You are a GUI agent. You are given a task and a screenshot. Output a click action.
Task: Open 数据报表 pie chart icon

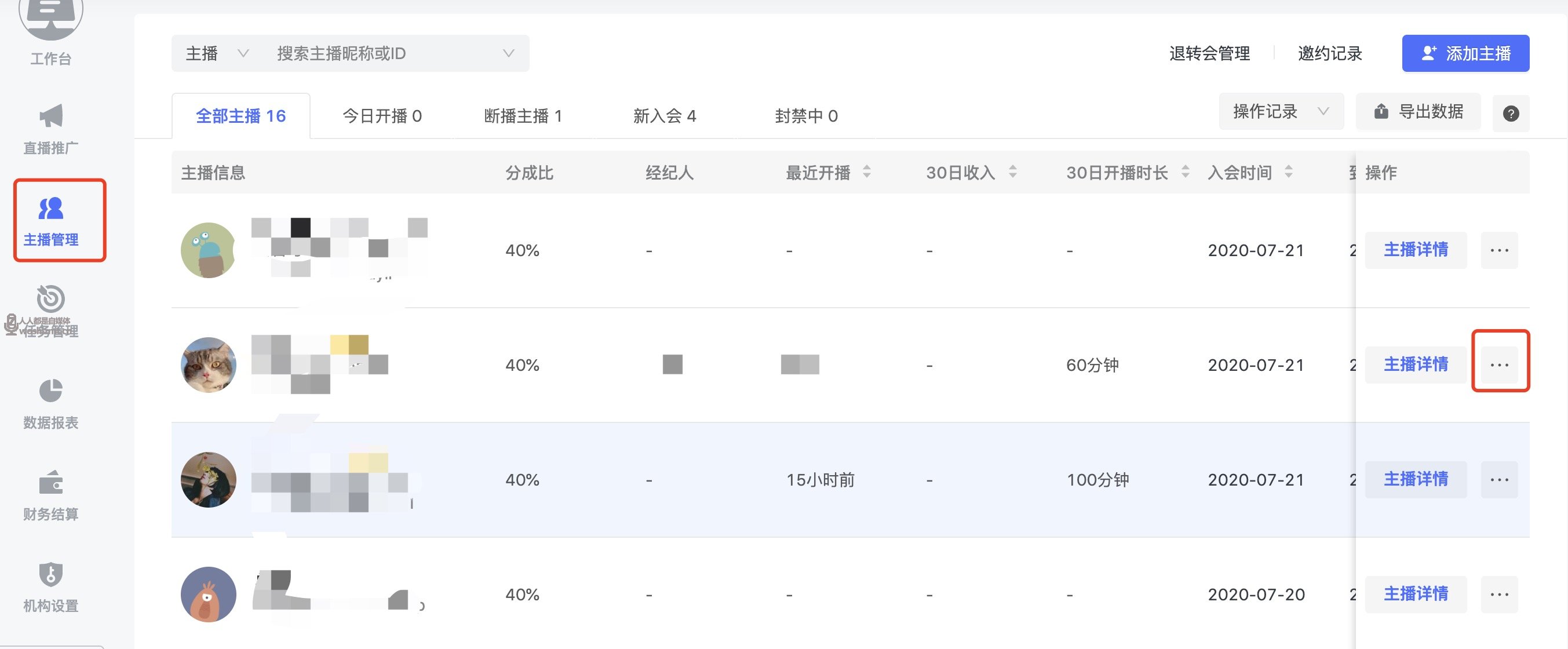pos(50,391)
